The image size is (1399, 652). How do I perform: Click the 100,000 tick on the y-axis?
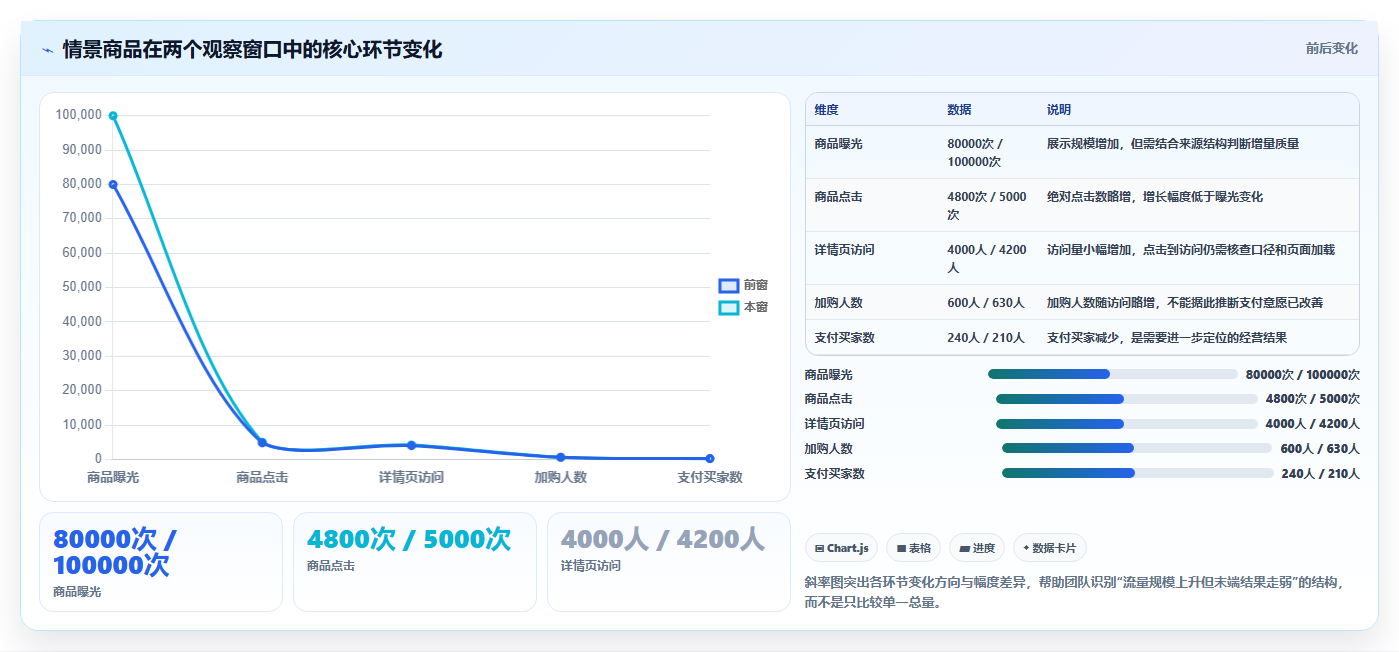tap(79, 115)
